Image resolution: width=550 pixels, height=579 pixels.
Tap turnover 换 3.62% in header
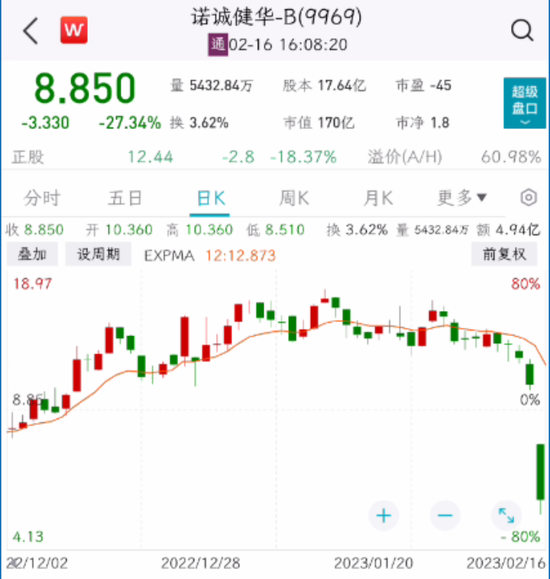coord(199,123)
